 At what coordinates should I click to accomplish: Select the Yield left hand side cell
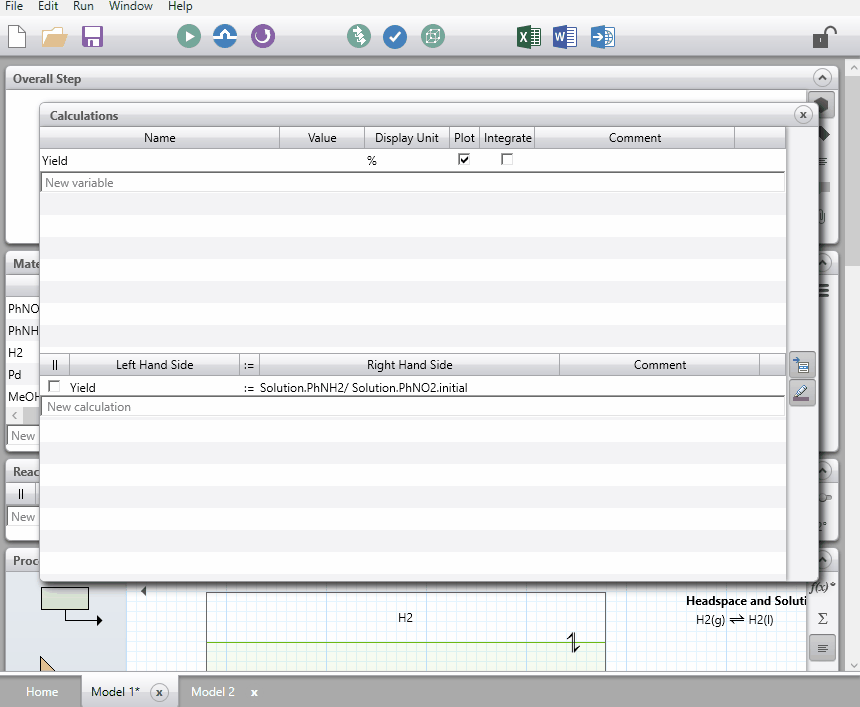coord(155,387)
